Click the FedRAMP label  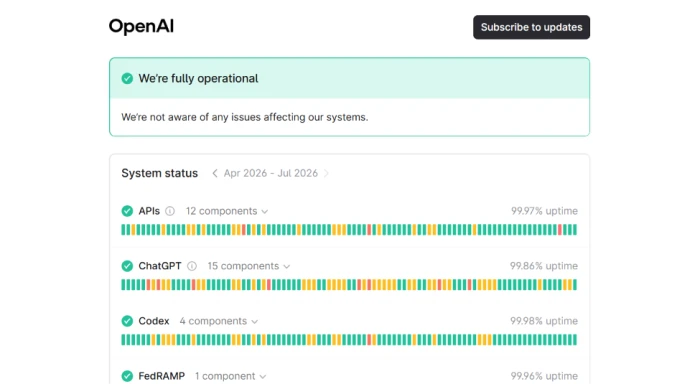tap(162, 376)
